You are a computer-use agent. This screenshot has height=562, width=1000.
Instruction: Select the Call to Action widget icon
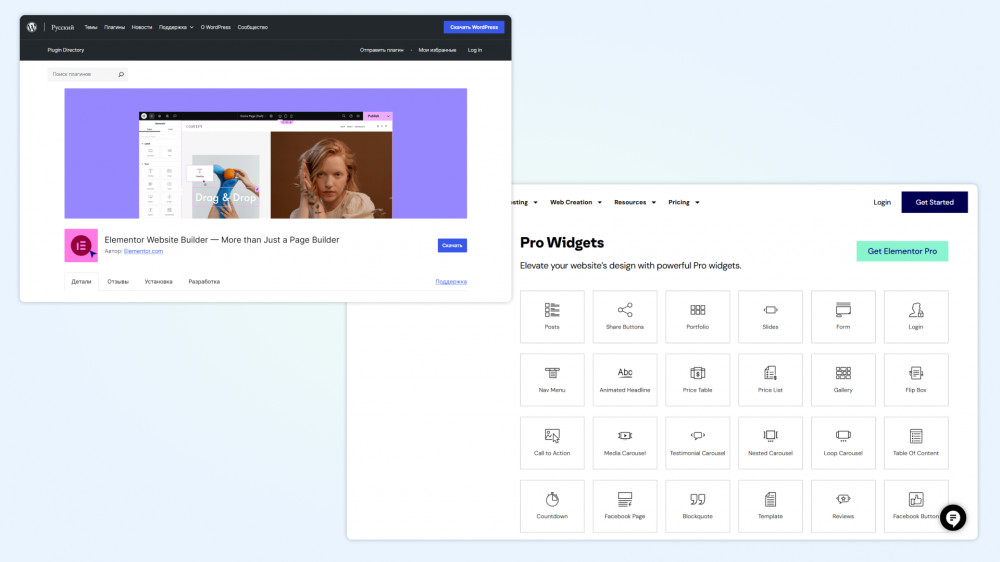click(552, 436)
